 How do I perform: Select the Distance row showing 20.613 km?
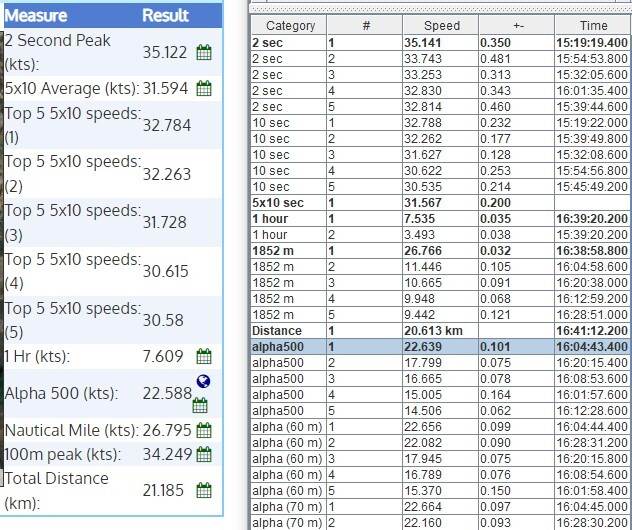(x=441, y=330)
